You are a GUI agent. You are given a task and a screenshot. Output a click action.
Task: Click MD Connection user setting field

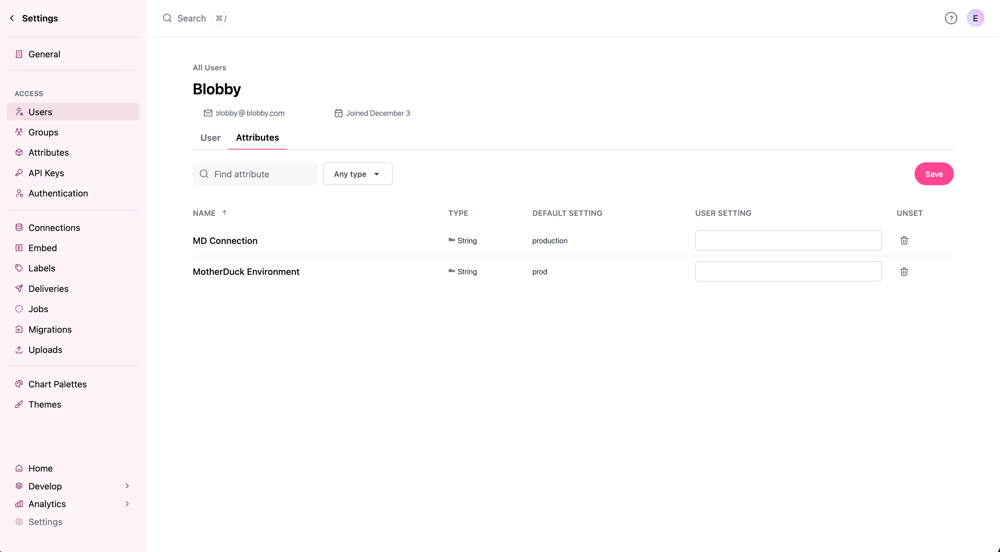point(788,241)
